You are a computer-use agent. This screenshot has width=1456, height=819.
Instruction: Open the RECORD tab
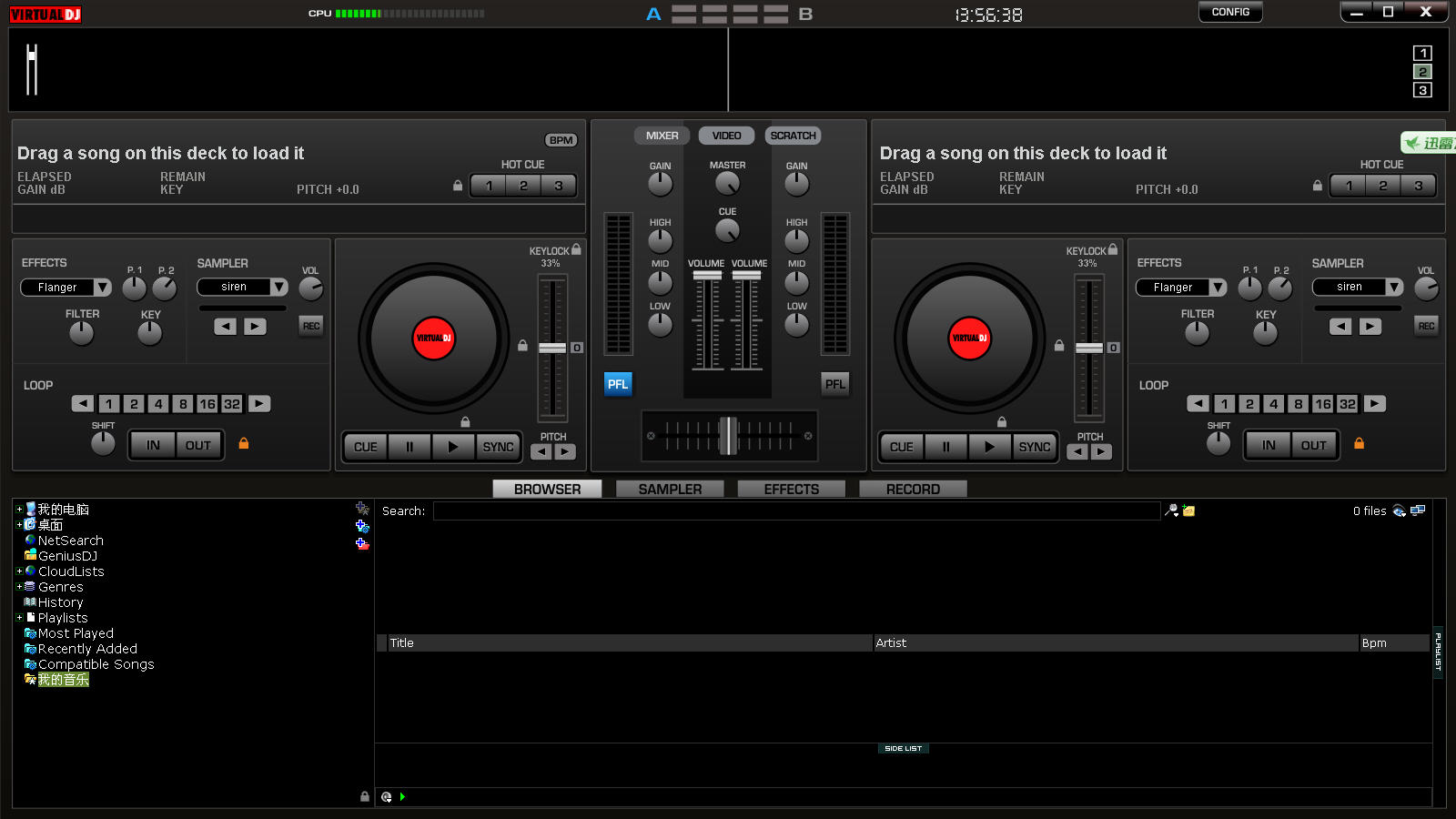(x=913, y=489)
